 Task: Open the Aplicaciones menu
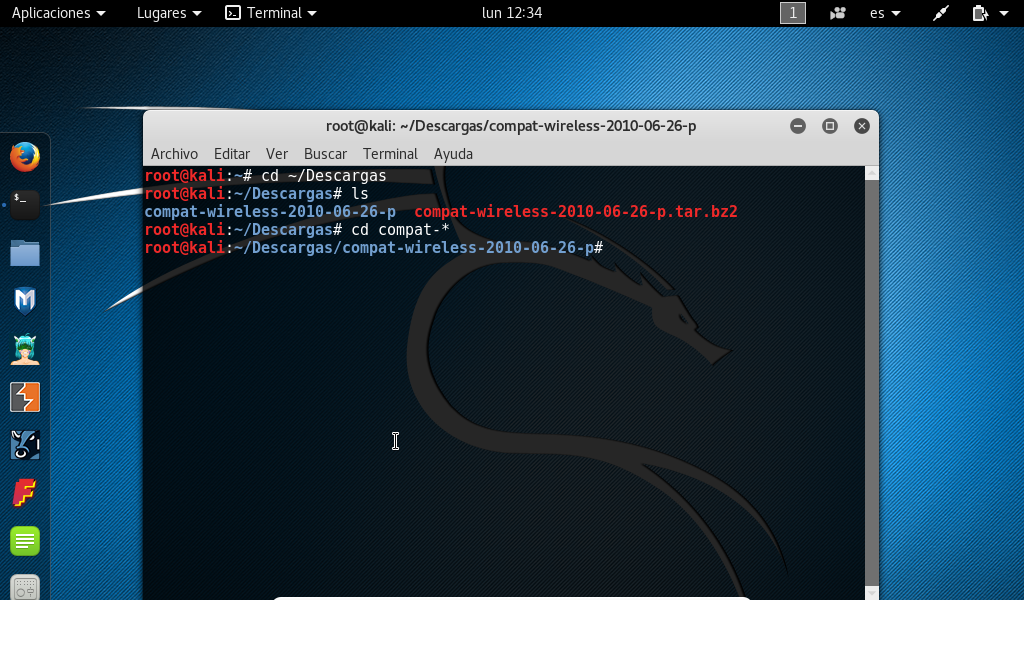(58, 13)
